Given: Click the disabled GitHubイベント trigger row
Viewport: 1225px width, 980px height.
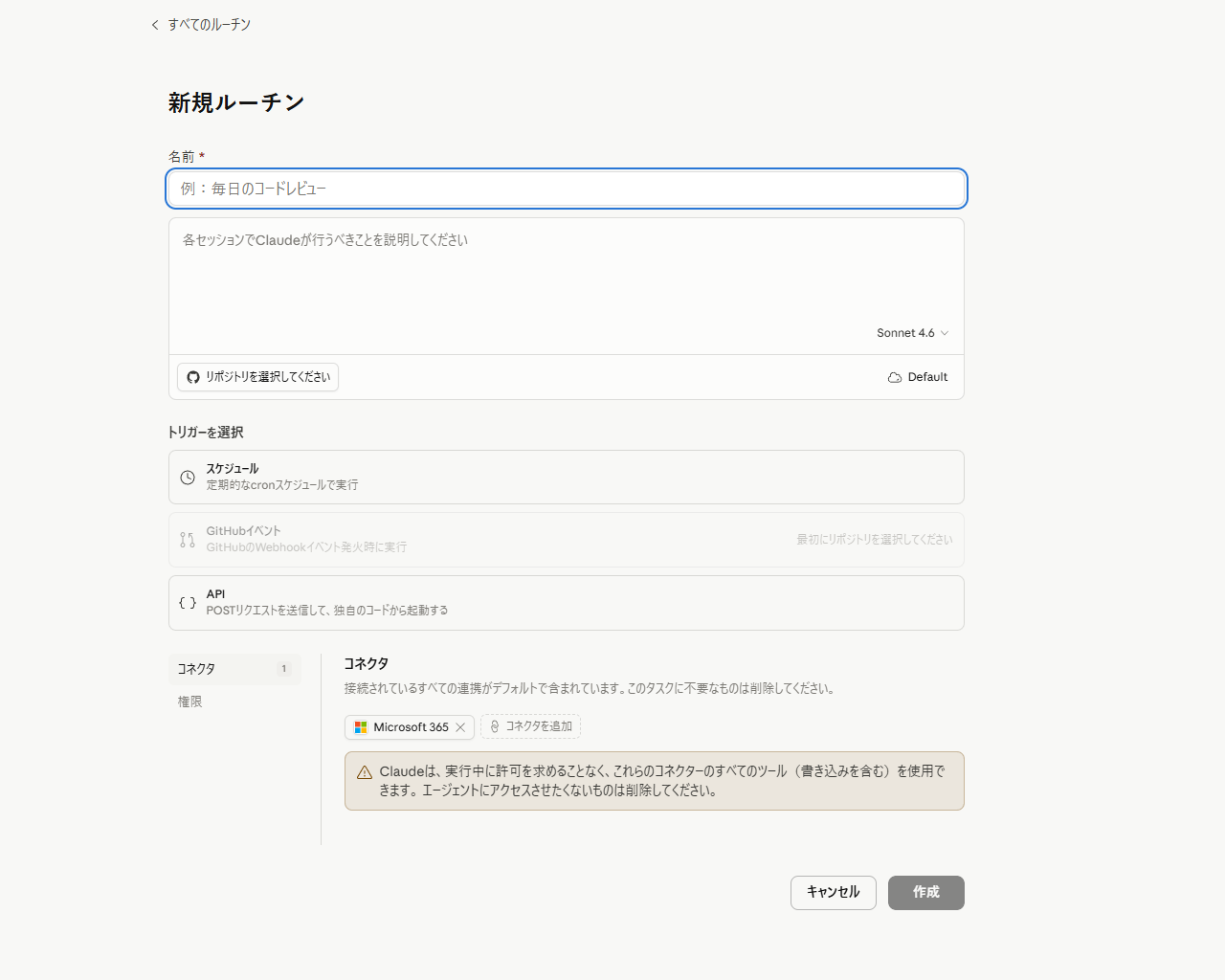Looking at the screenshot, I should tap(567, 540).
